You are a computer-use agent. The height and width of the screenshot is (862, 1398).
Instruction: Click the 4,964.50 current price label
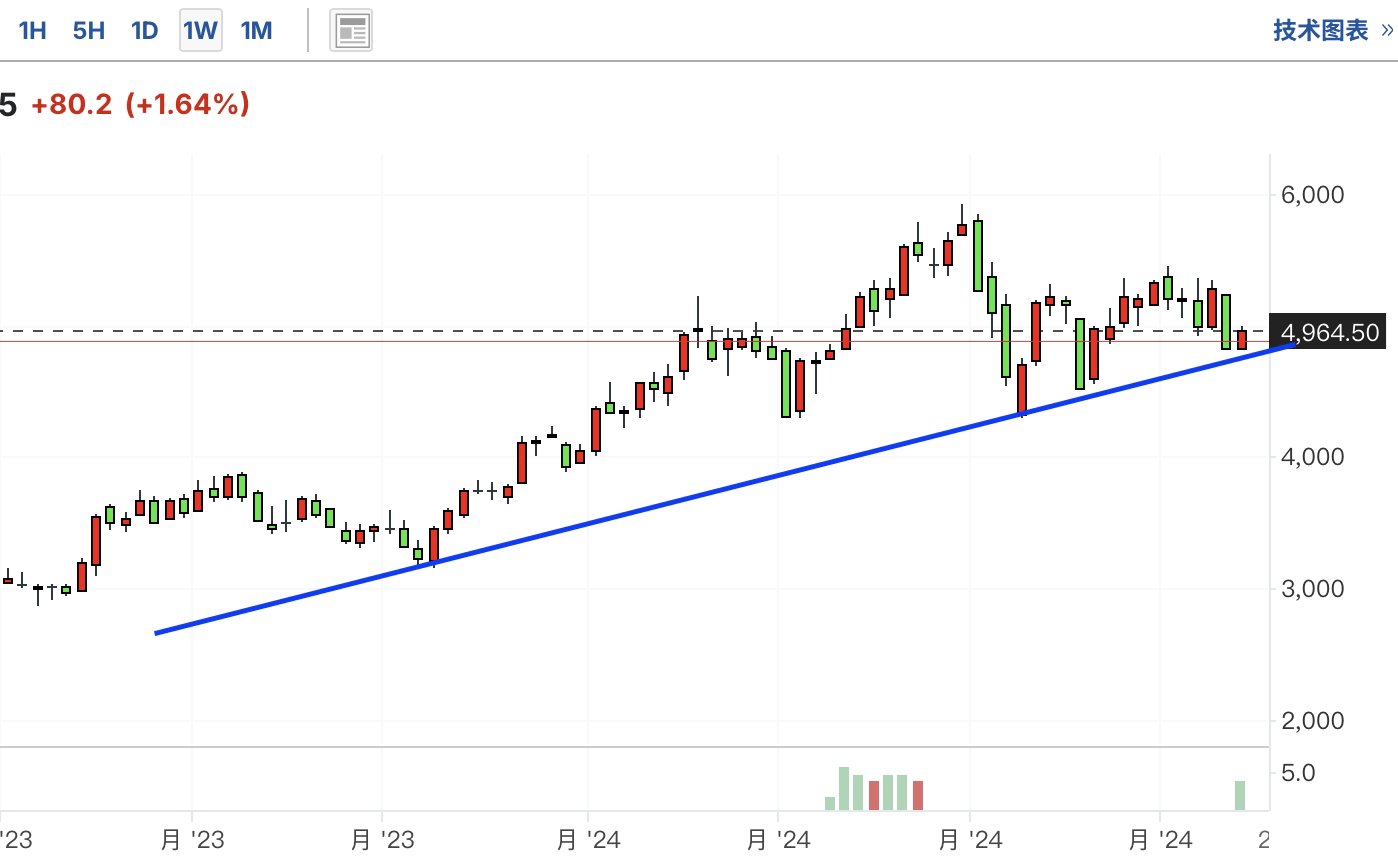1328,332
